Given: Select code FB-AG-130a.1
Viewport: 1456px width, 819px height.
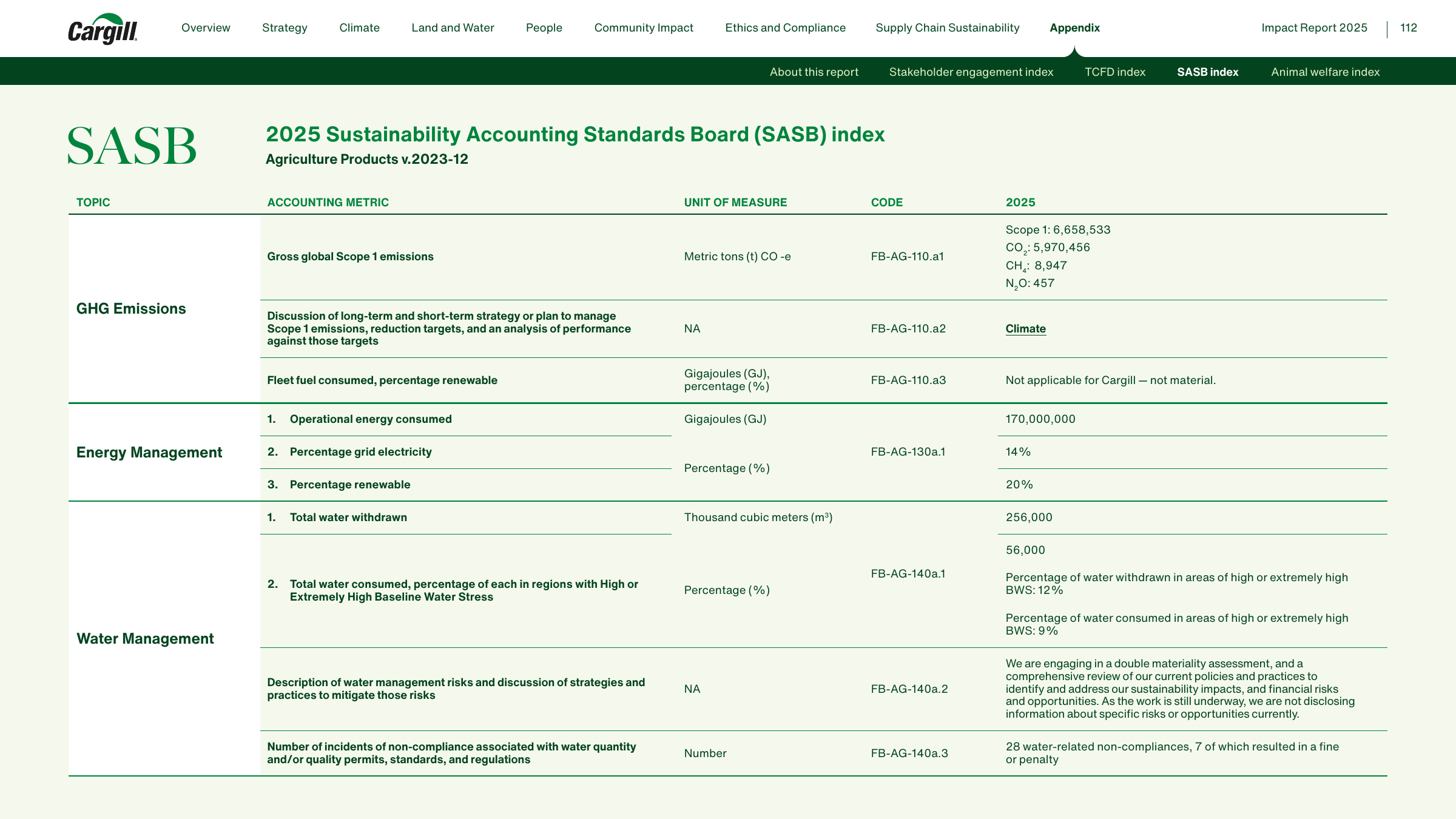Looking at the screenshot, I should [x=908, y=452].
